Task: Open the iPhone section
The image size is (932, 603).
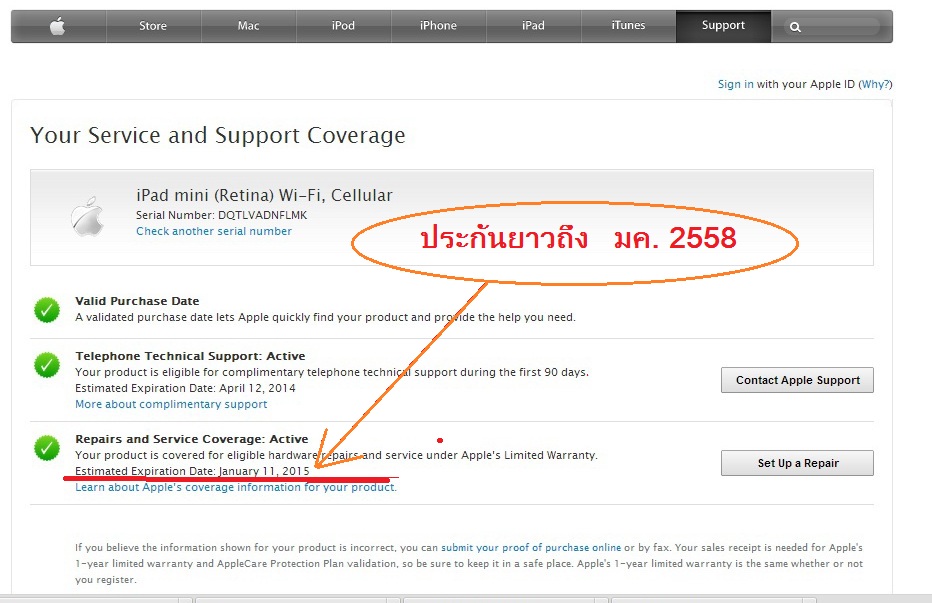Action: 438,26
